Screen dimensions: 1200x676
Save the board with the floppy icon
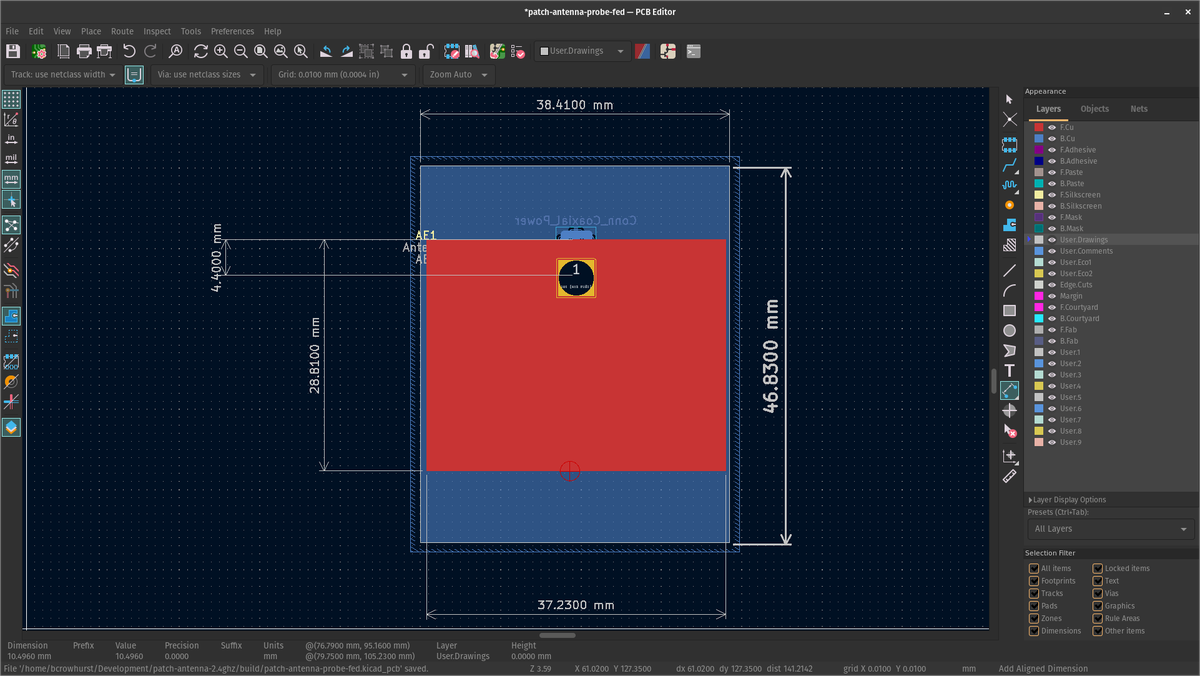pyautogui.click(x=13, y=51)
